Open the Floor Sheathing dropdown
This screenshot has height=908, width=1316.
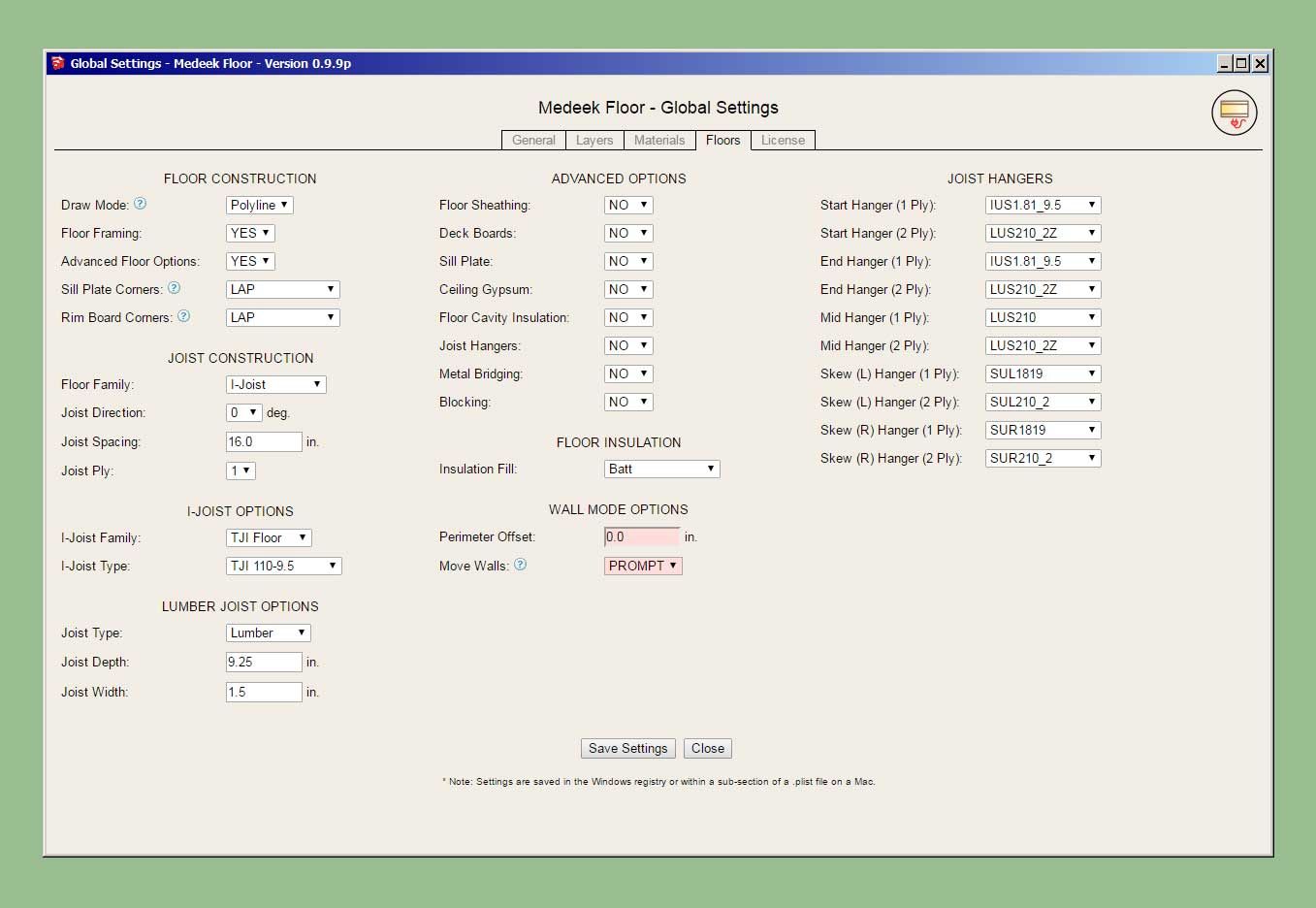(628, 205)
